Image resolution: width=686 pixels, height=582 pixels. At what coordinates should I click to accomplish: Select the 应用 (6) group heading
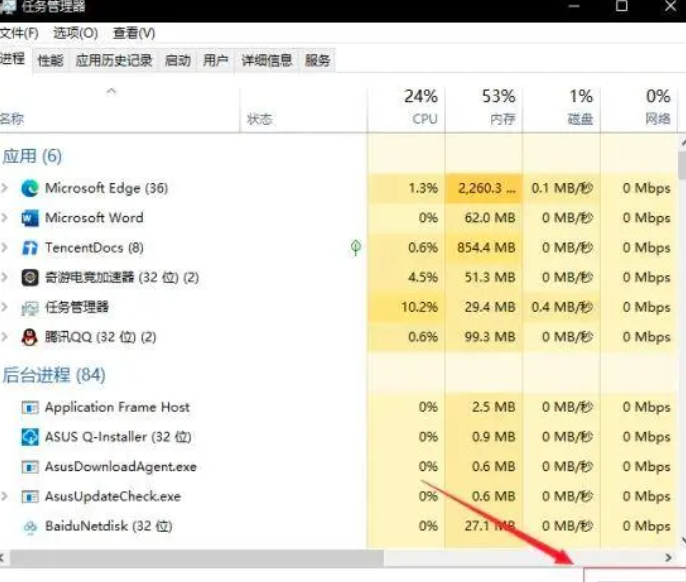[x=32, y=156]
